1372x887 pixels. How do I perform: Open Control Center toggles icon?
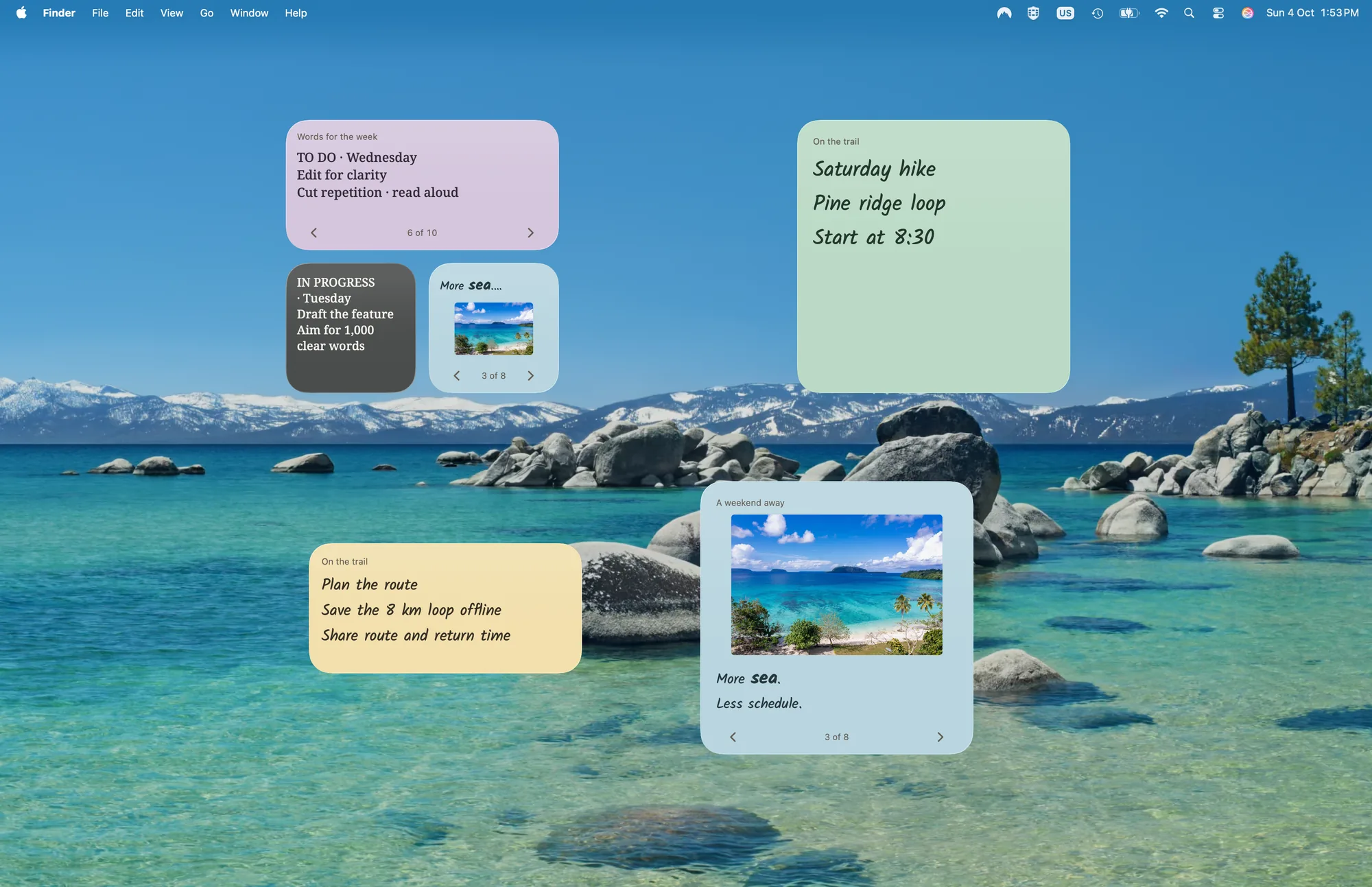(1218, 12)
